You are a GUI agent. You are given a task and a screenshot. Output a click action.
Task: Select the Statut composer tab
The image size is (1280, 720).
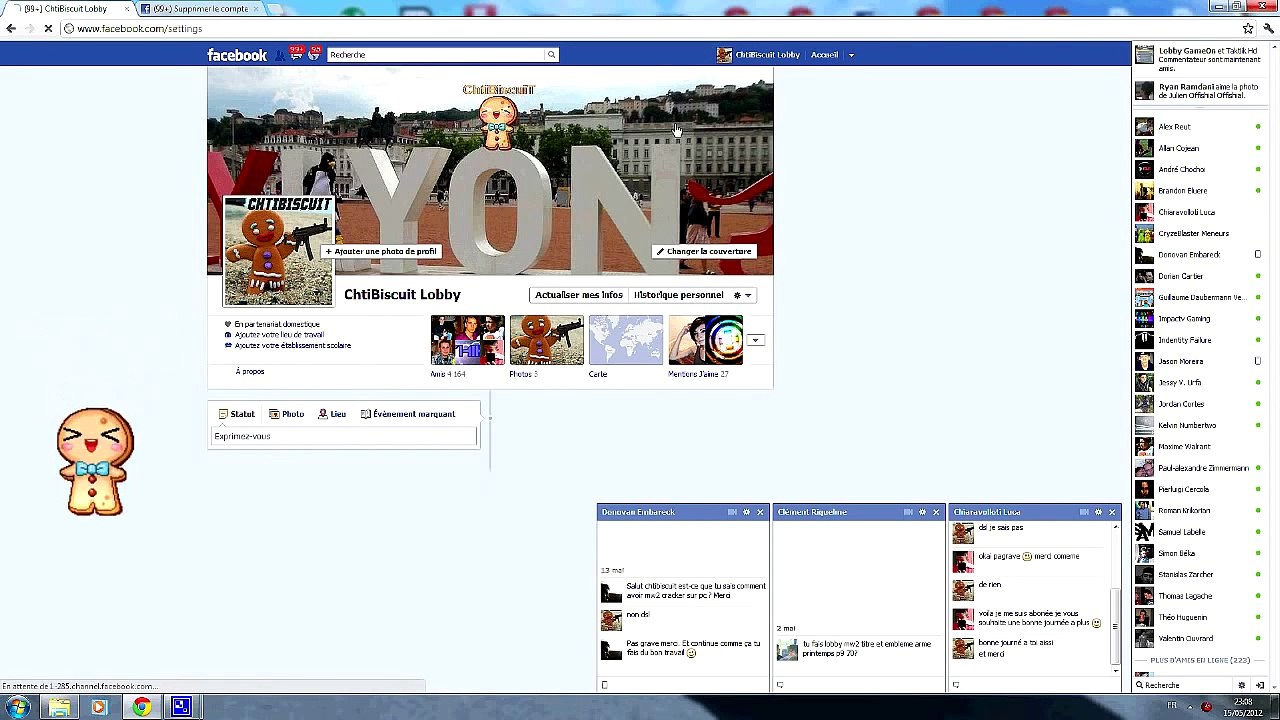236,414
